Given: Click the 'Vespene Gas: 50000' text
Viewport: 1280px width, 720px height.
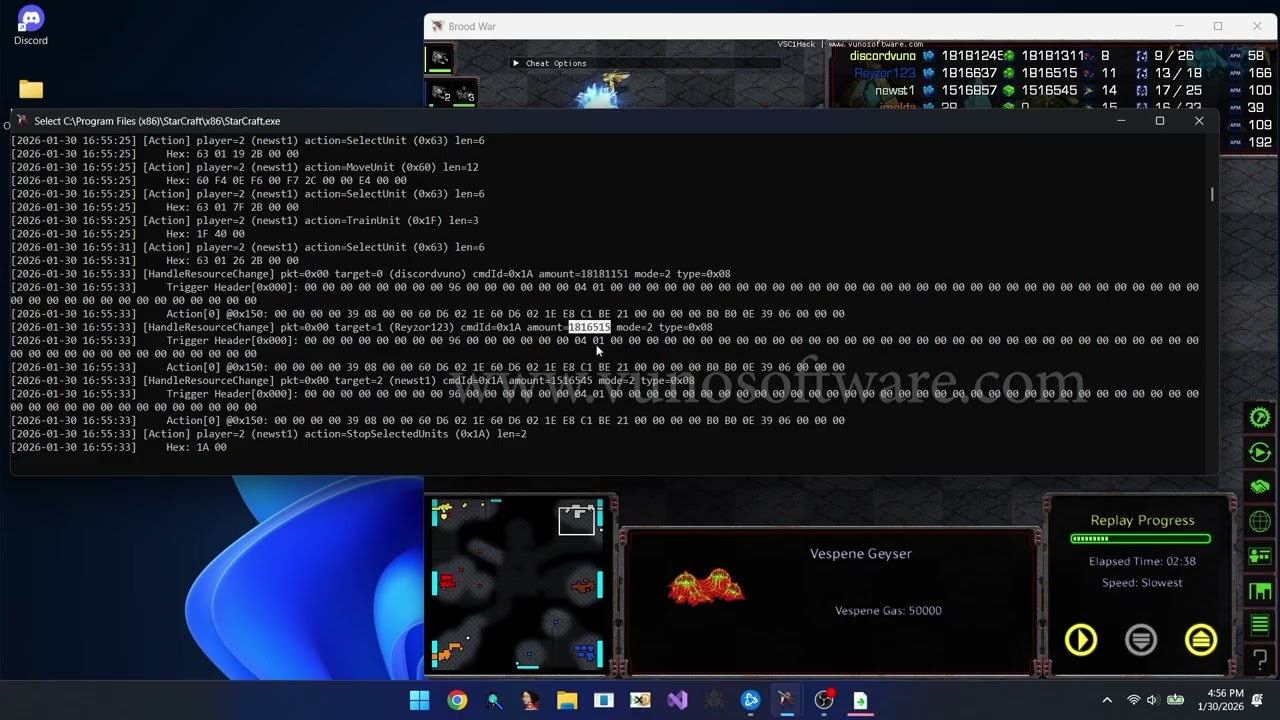Looking at the screenshot, I should tap(888, 610).
